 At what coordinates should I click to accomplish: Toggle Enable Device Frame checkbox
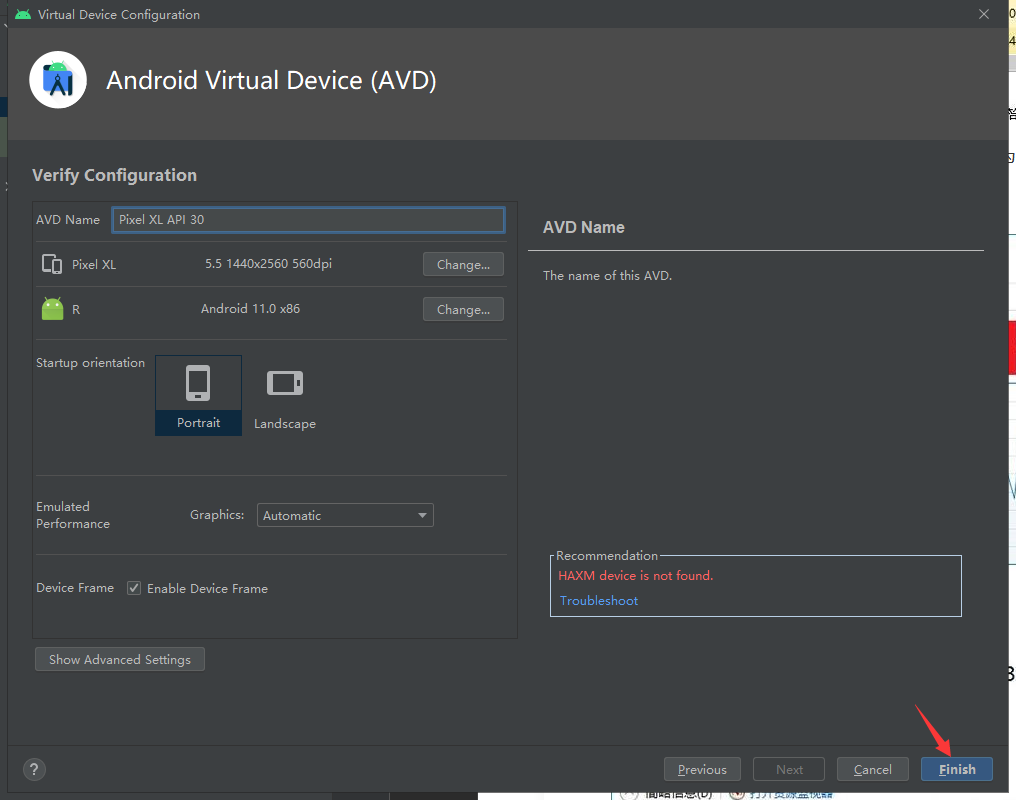(x=134, y=588)
